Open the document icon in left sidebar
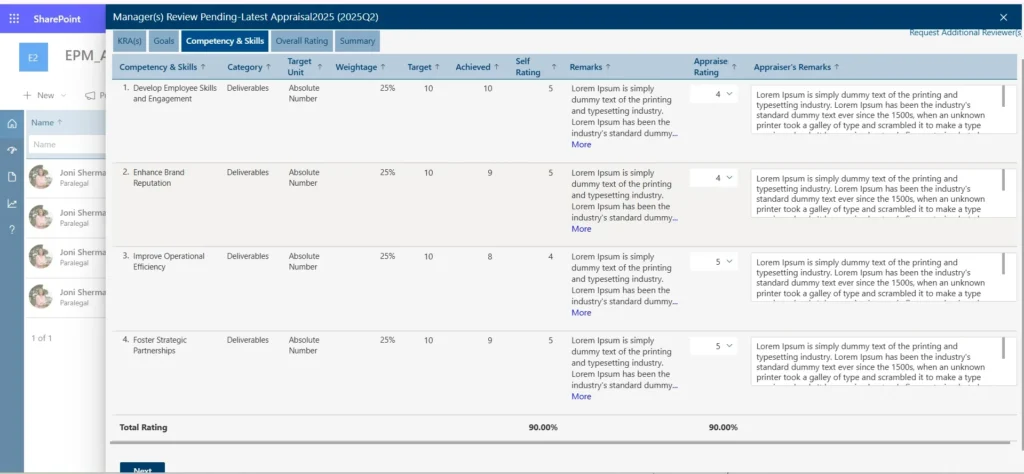The height and width of the screenshot is (474, 1024). pyautogui.click(x=12, y=177)
